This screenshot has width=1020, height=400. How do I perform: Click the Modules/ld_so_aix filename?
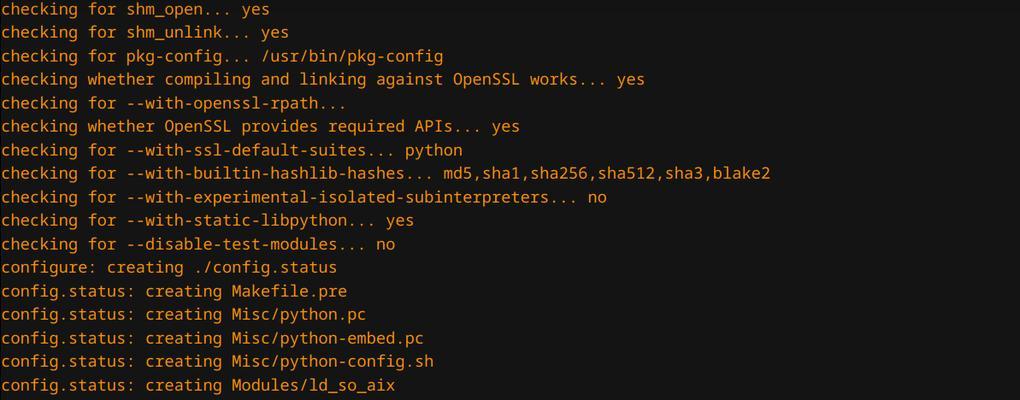point(314,385)
